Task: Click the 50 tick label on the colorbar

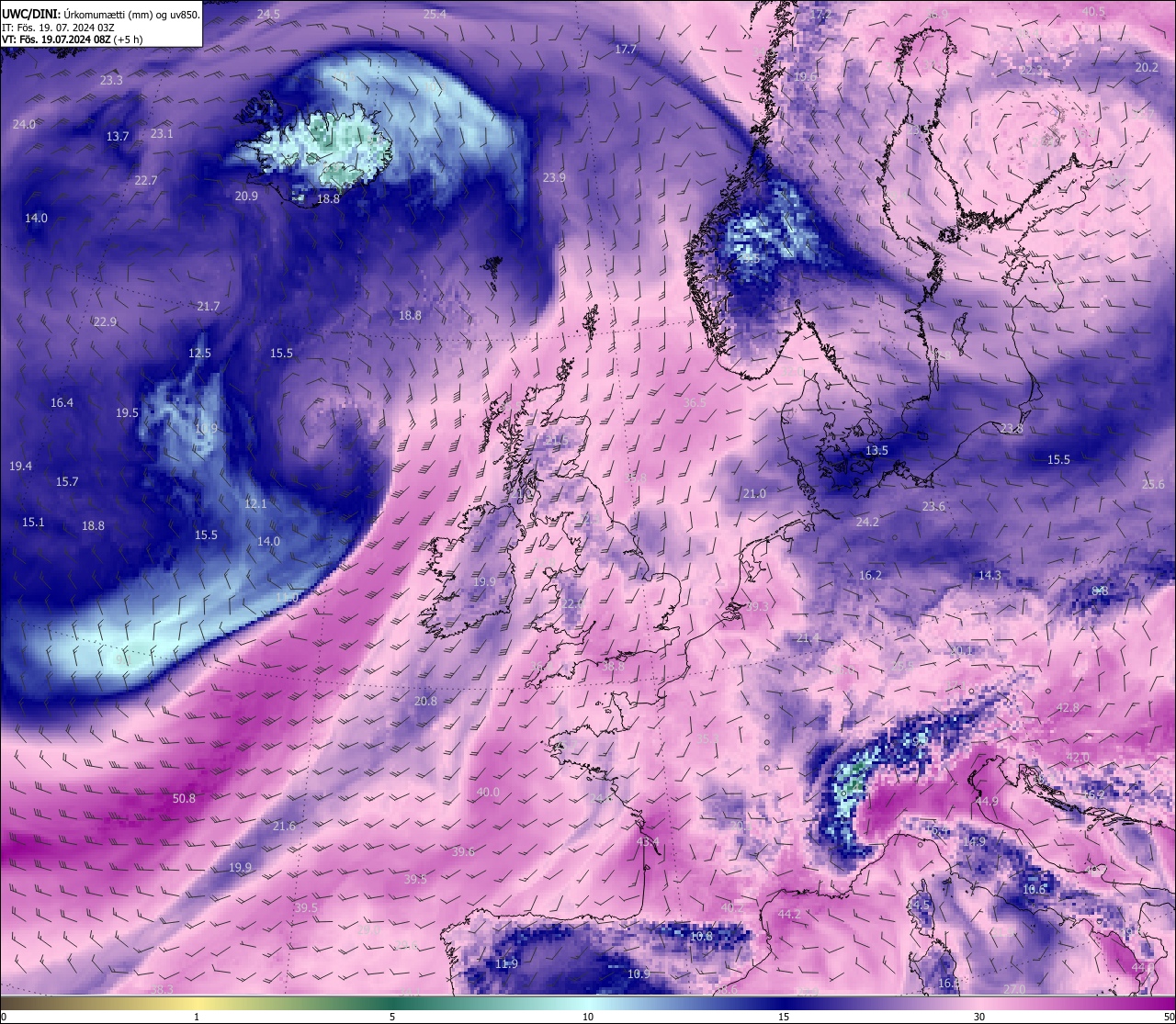Action: tap(1169, 1017)
